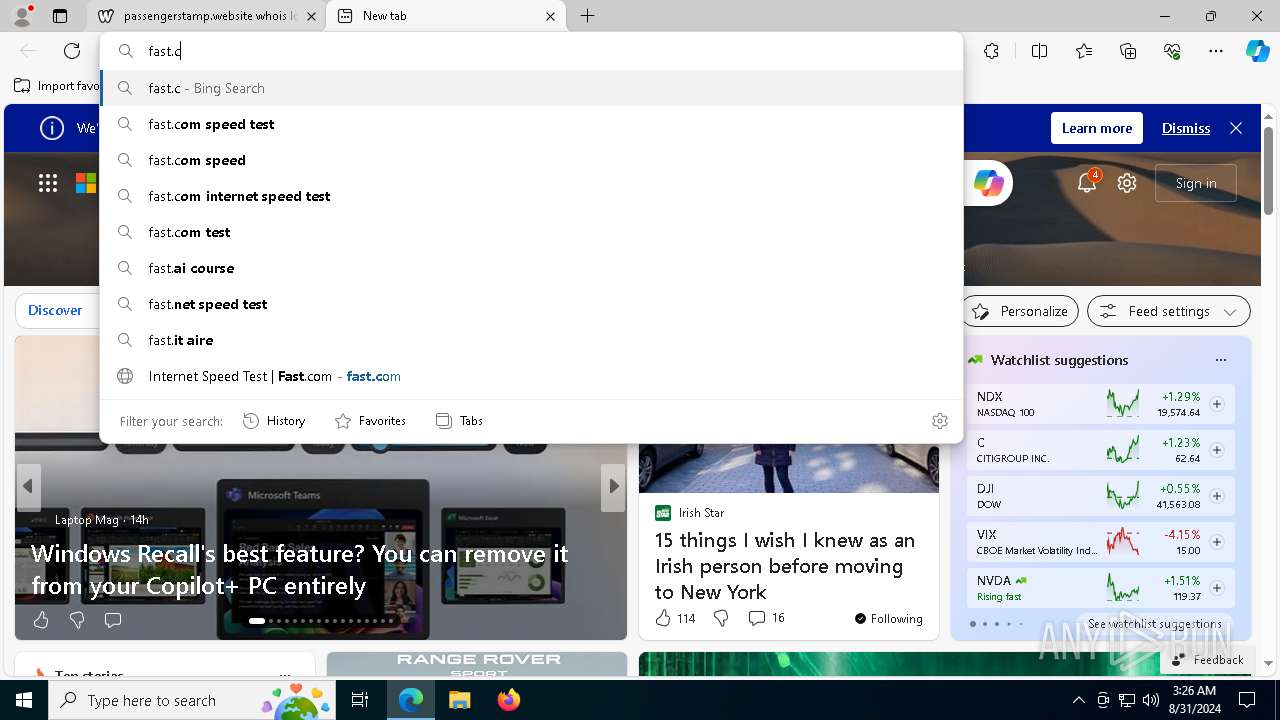Click the Sign in button
The image size is (1280, 720).
click(x=1196, y=183)
